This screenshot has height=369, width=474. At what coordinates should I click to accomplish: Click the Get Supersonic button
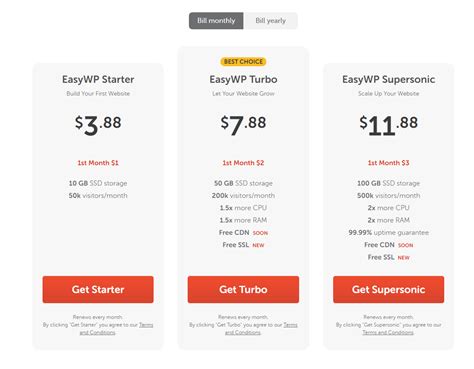point(388,289)
